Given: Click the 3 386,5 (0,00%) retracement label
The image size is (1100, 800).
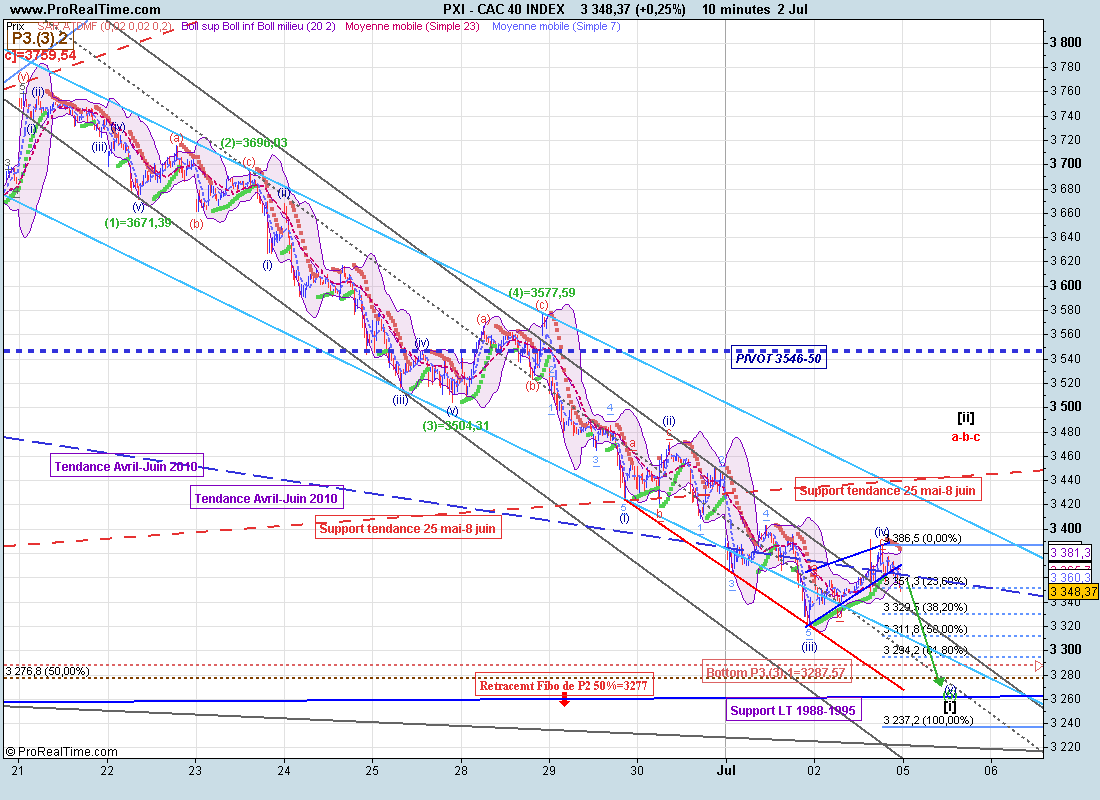Looking at the screenshot, I should click(923, 538).
